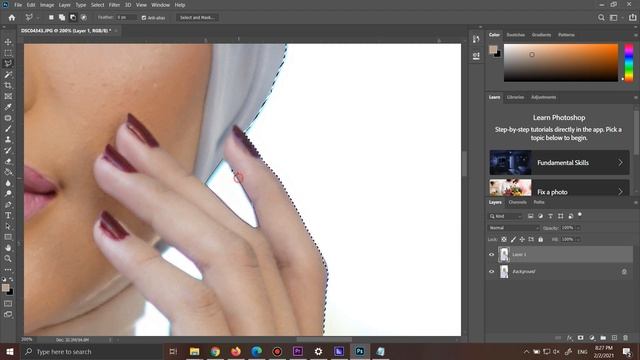Expand Fundamental Skills tutorials chevron
Screen dimensions: 640x360
coord(620,162)
